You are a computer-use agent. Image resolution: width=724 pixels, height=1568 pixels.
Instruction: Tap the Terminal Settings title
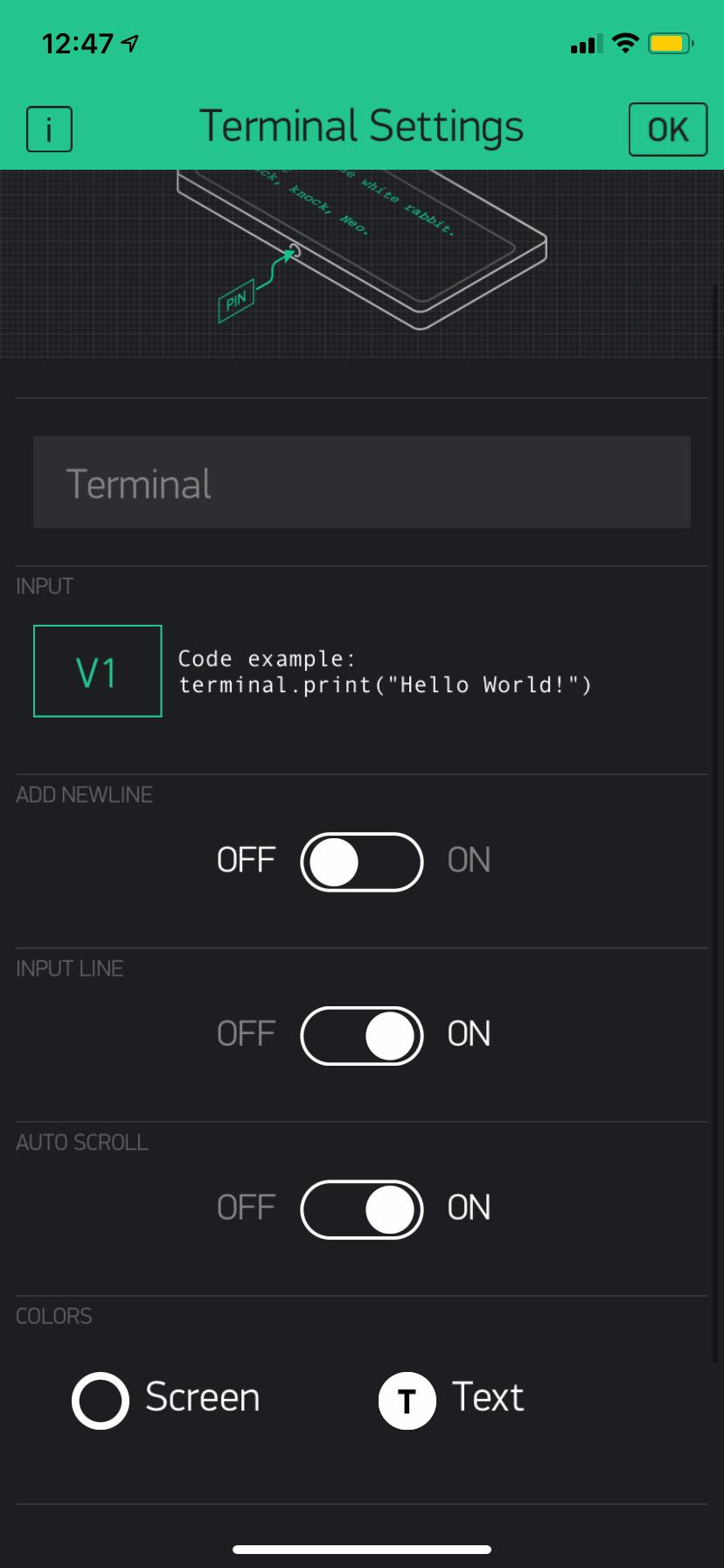click(x=361, y=127)
